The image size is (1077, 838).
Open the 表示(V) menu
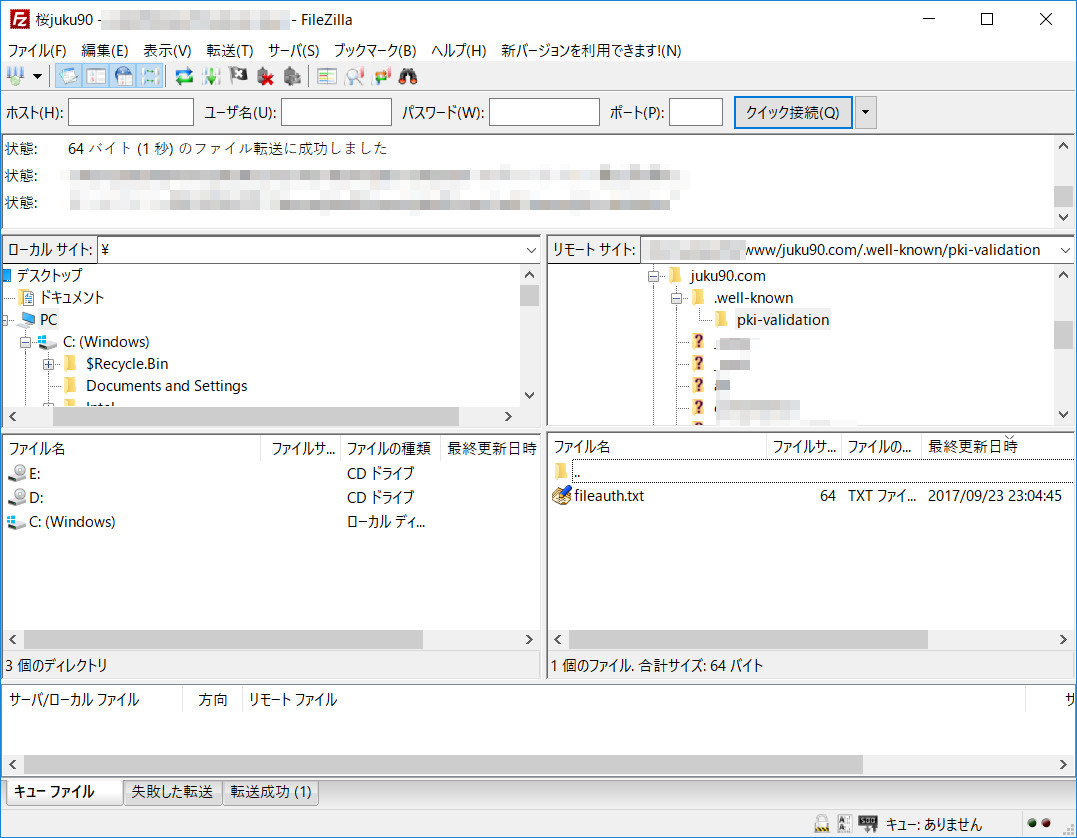pyautogui.click(x=167, y=50)
